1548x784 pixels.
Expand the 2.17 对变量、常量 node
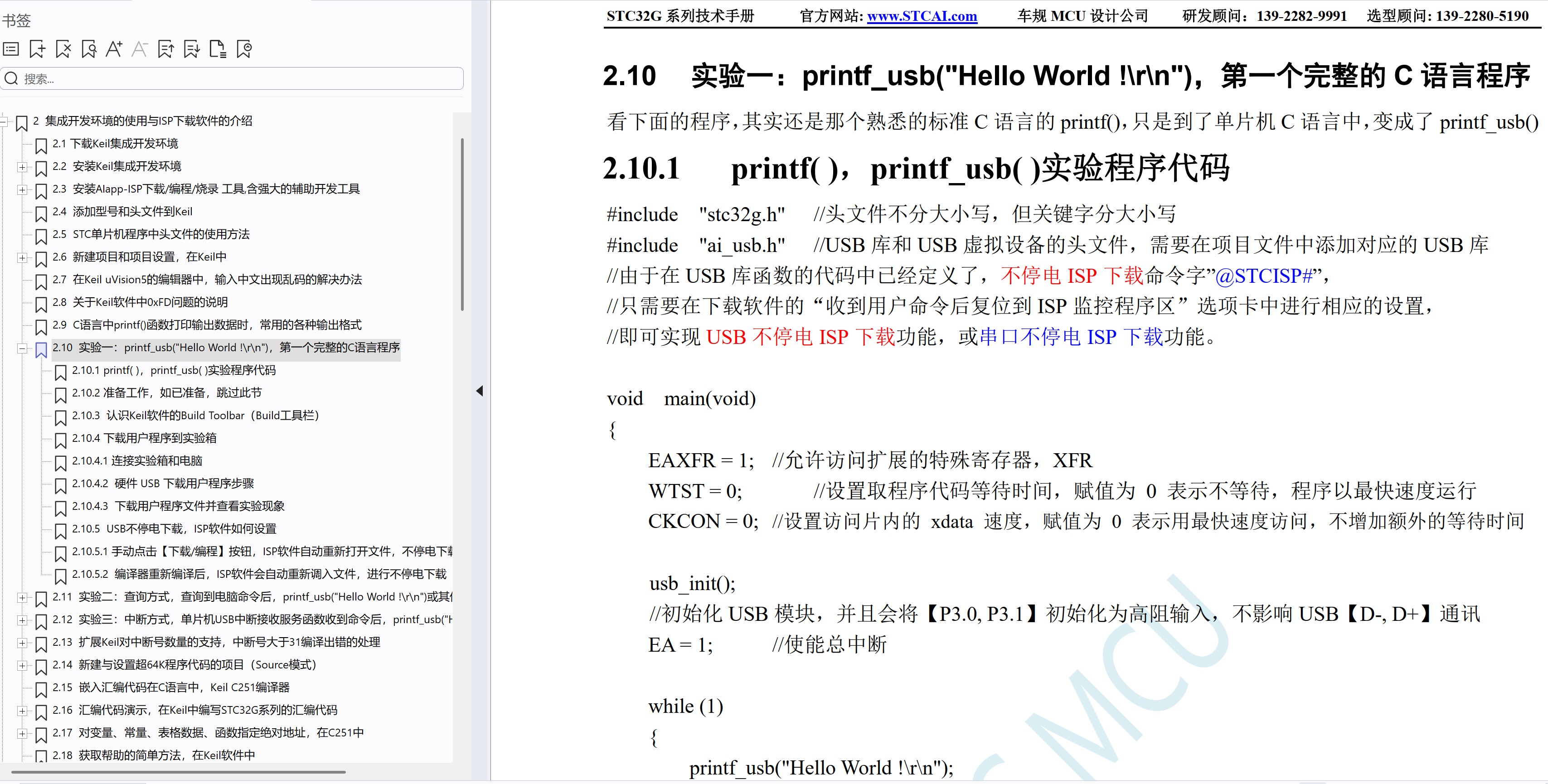(x=22, y=734)
